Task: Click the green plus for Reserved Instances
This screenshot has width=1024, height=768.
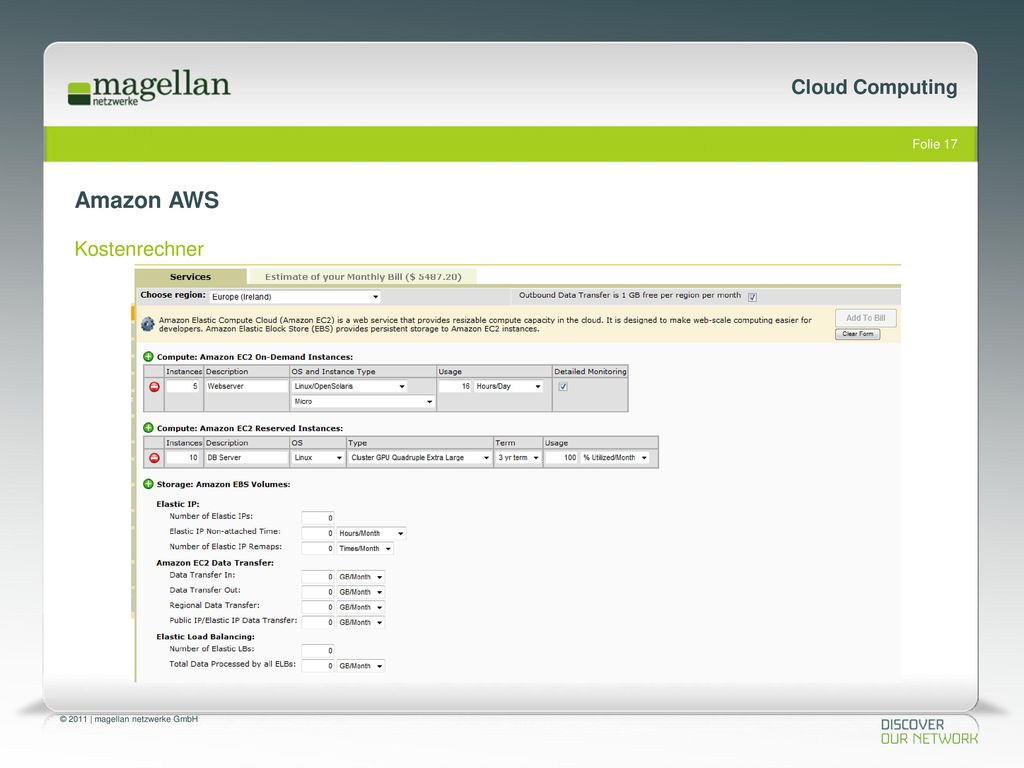Action: tap(148, 428)
